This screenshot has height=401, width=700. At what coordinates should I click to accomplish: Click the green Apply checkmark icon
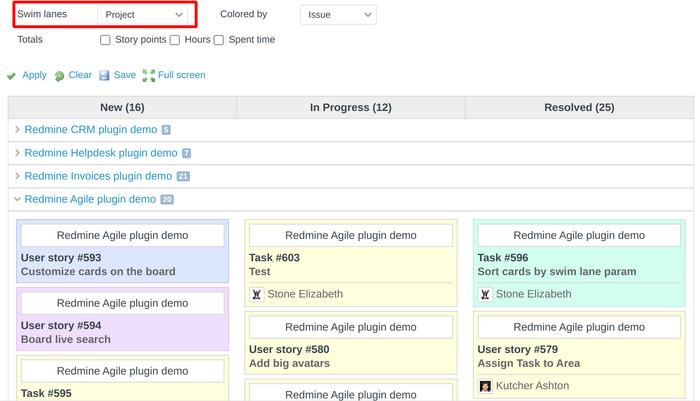point(11,76)
